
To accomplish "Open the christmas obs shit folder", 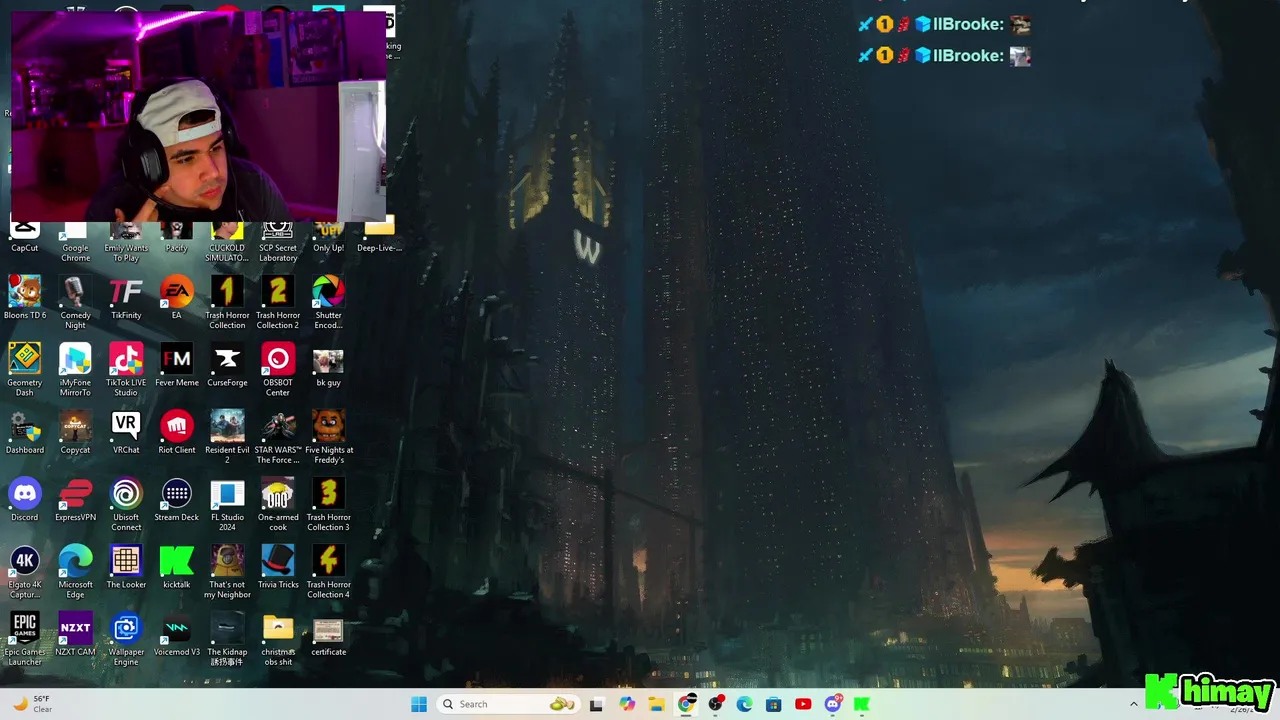I will coord(278,638).
